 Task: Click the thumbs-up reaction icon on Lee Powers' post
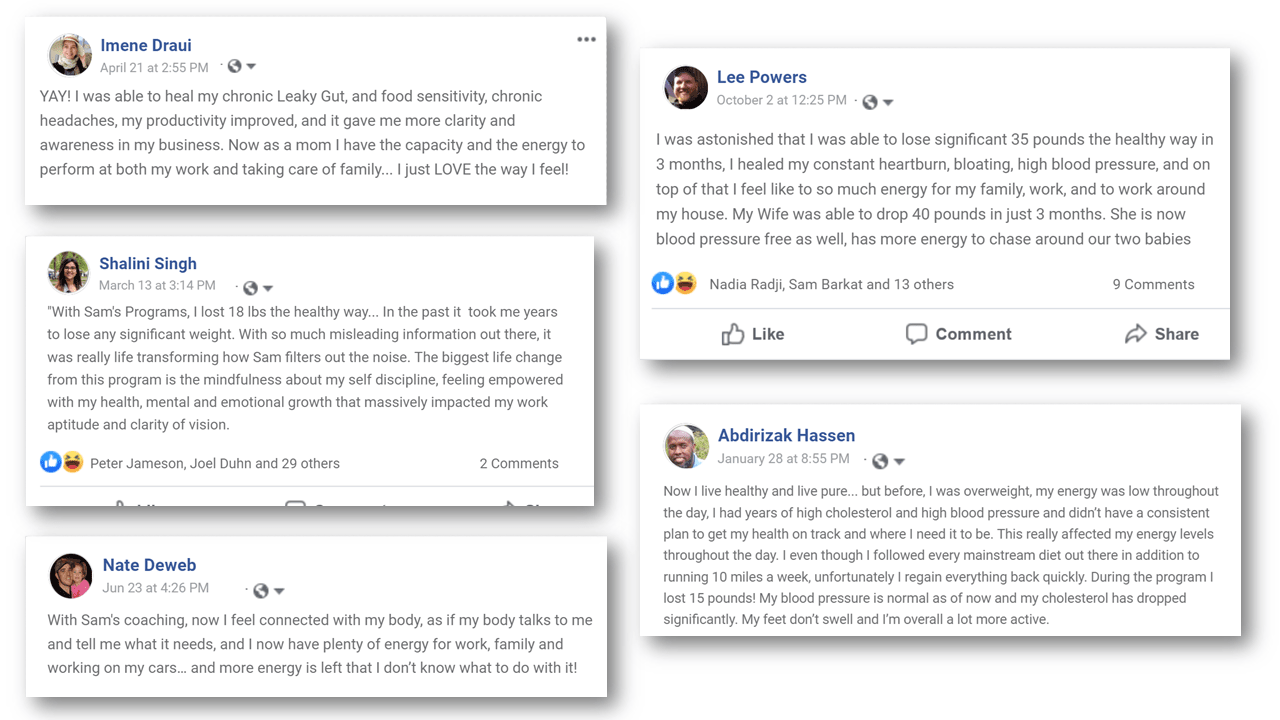point(663,283)
